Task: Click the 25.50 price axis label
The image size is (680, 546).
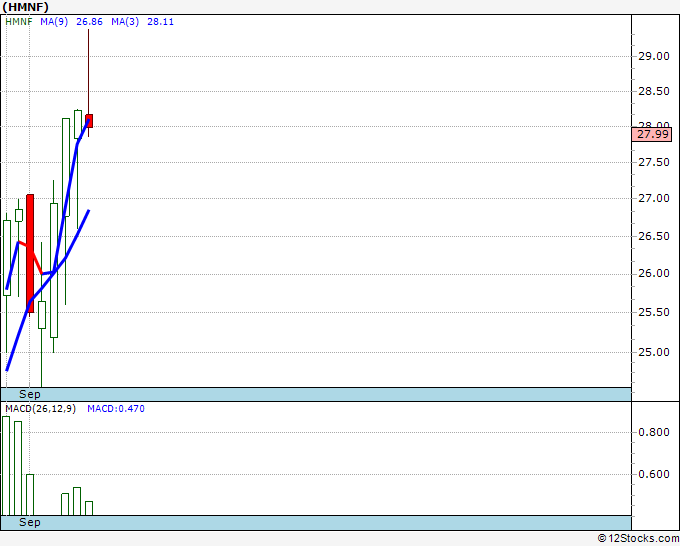Action: point(654,312)
